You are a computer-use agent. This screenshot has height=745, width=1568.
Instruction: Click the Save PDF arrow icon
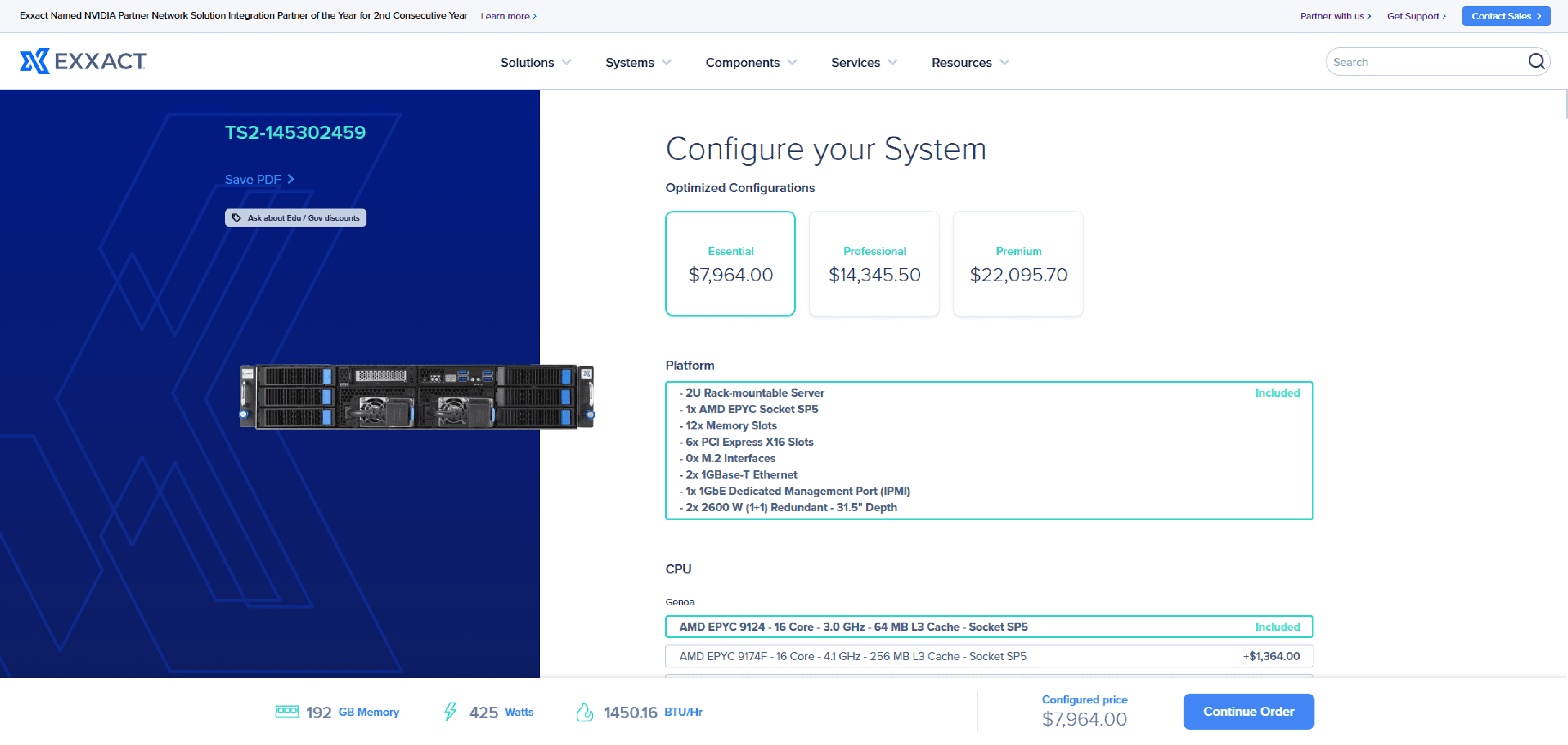(291, 179)
